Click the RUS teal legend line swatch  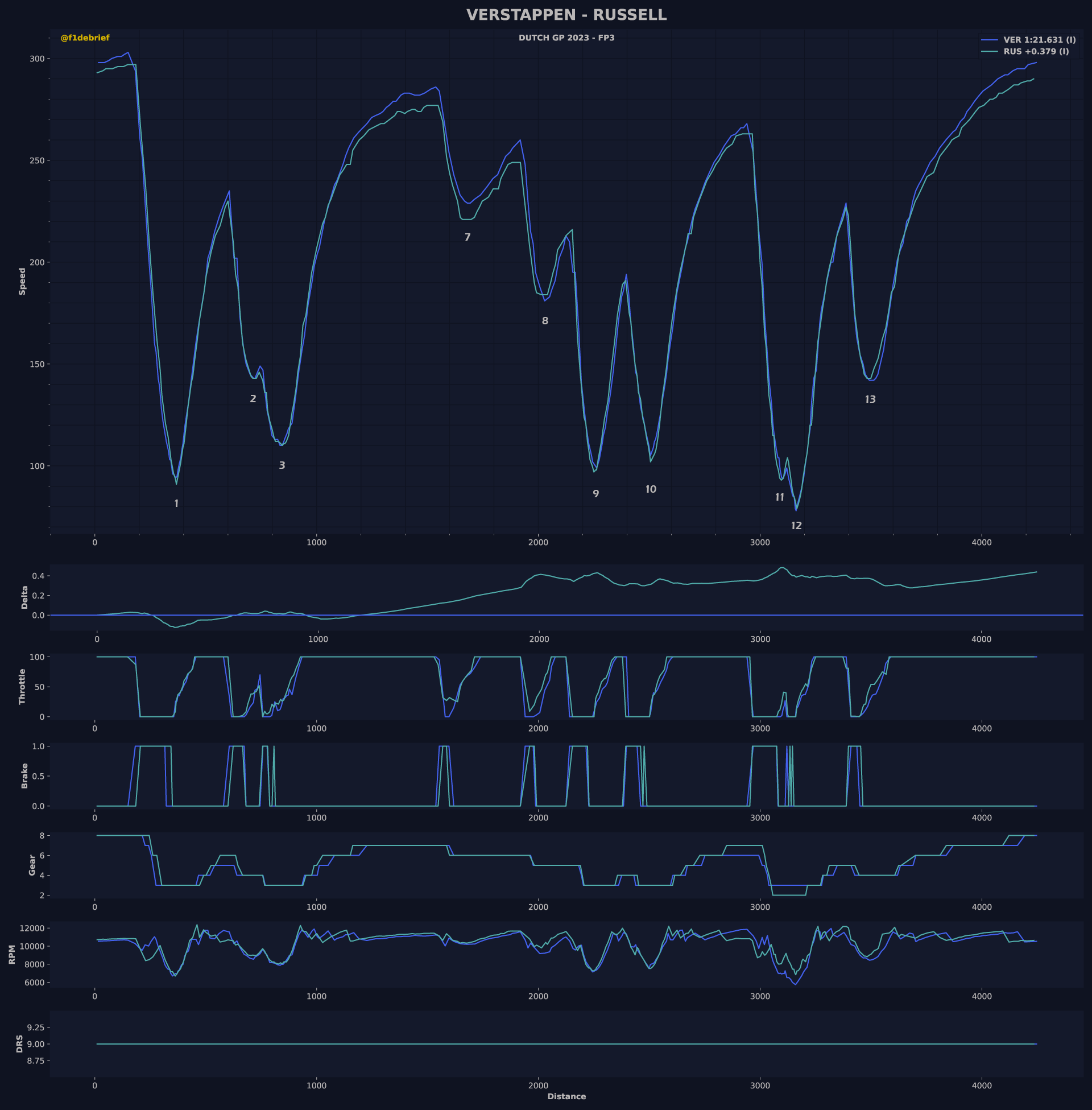click(990, 52)
